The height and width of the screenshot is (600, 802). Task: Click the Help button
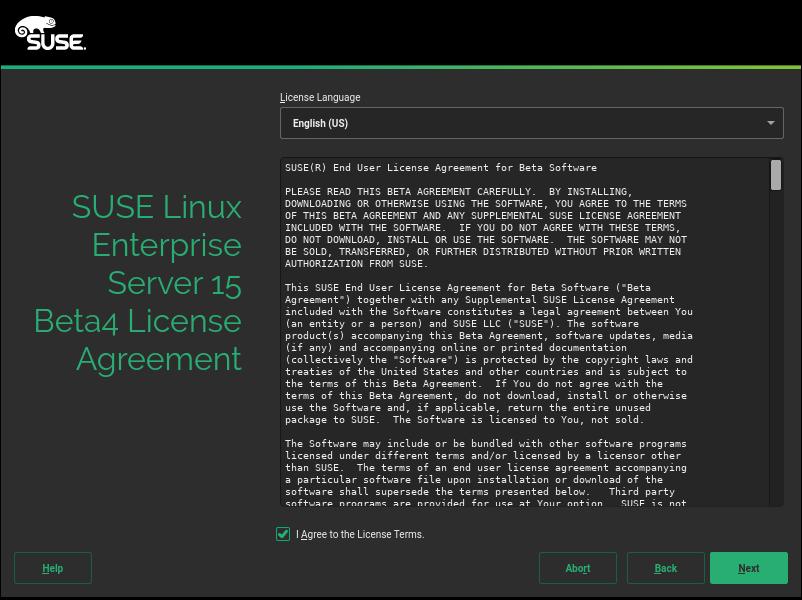(53, 568)
